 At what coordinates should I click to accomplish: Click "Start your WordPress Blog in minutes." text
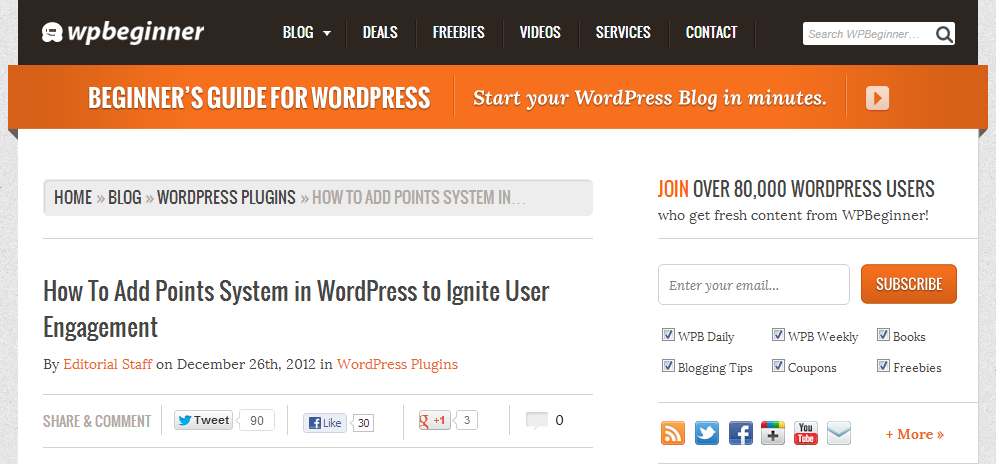pyautogui.click(x=650, y=98)
